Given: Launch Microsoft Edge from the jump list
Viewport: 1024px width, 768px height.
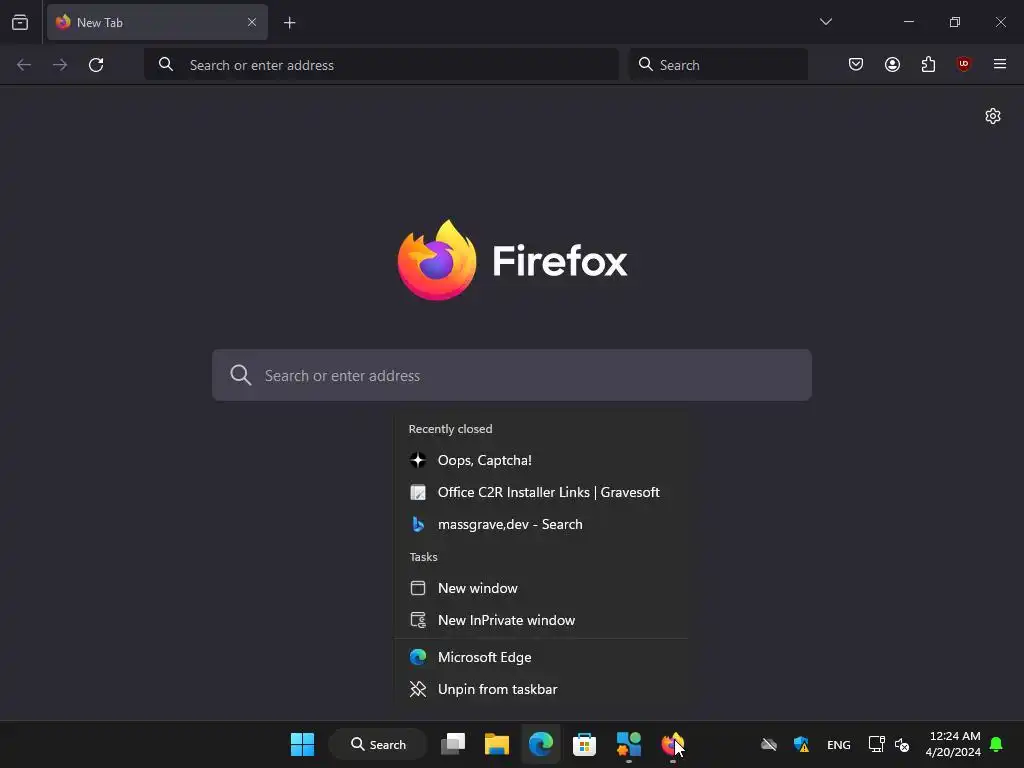Looking at the screenshot, I should tap(541, 658).
